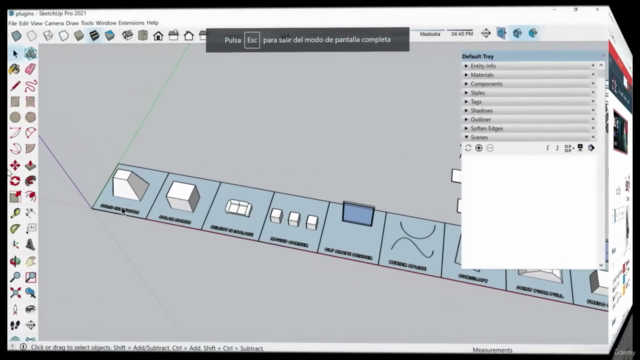
Task: Choose the Look Around eye tool
Action: (30, 309)
